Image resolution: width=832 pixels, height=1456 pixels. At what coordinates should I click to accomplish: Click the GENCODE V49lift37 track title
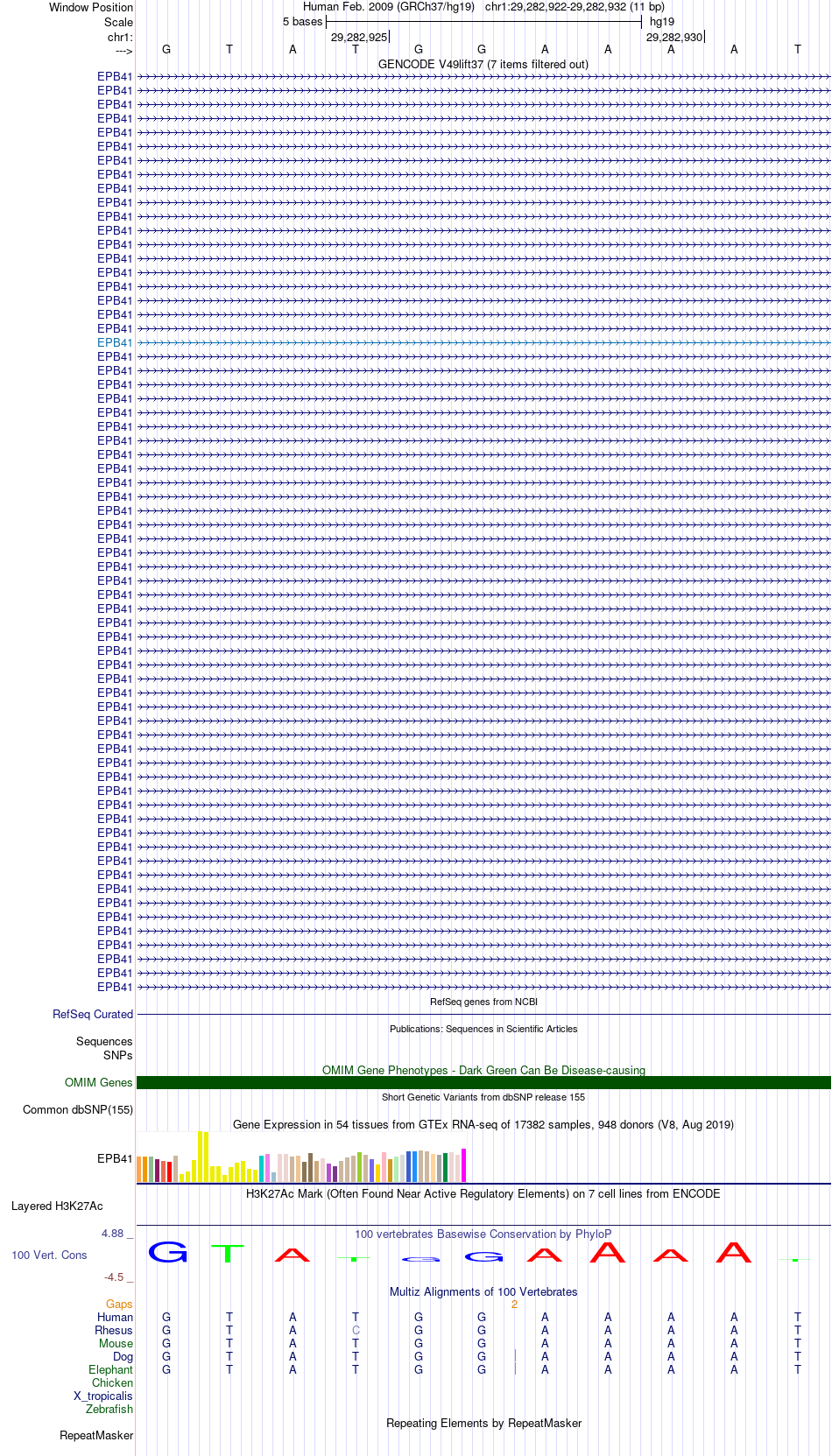(x=483, y=65)
